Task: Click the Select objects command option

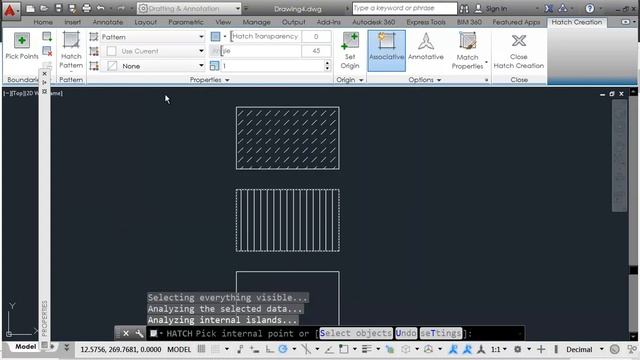Action: [356, 333]
